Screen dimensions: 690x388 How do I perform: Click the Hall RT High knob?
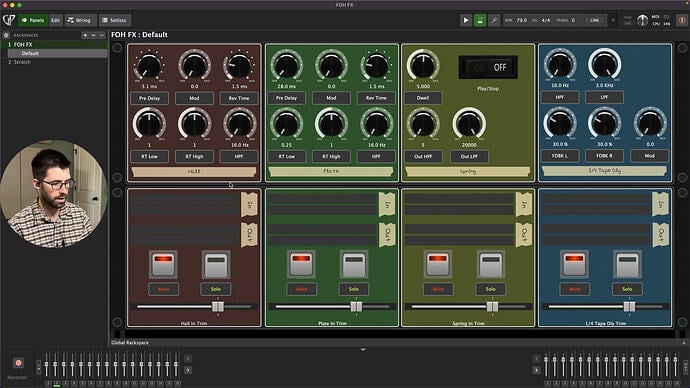pos(194,124)
